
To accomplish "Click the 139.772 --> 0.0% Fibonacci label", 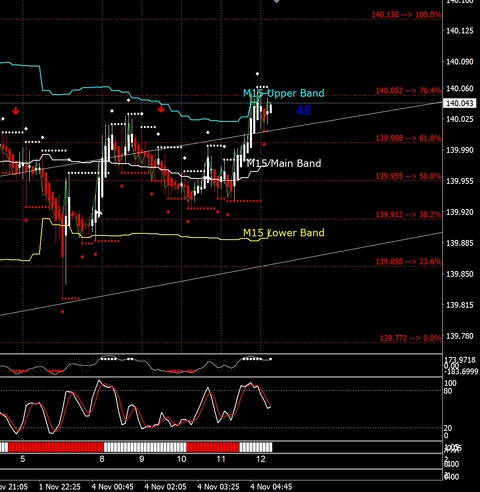I will click(411, 338).
